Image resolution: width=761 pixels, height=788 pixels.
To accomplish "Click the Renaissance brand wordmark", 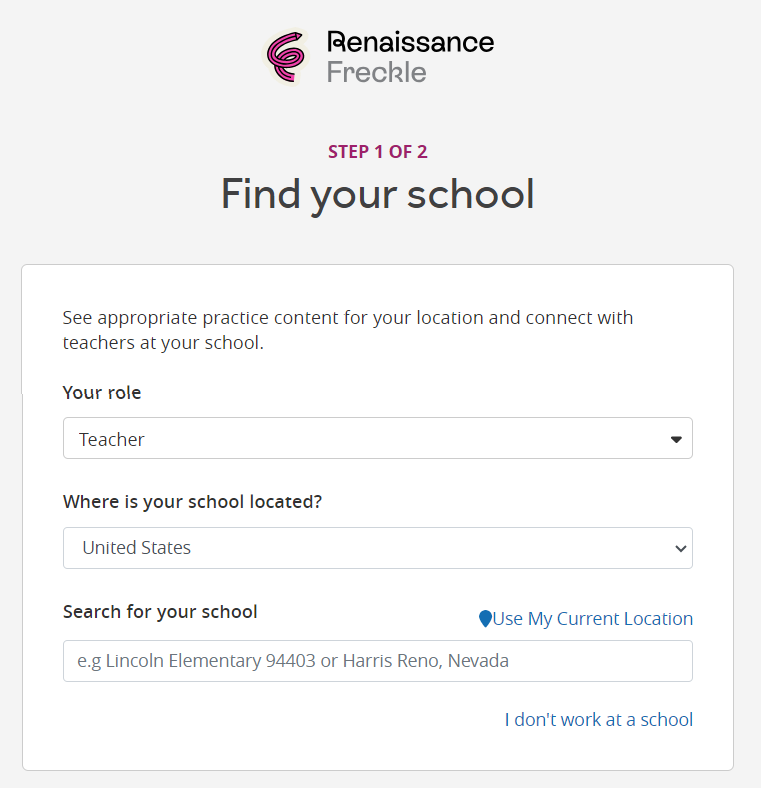I will click(x=410, y=42).
